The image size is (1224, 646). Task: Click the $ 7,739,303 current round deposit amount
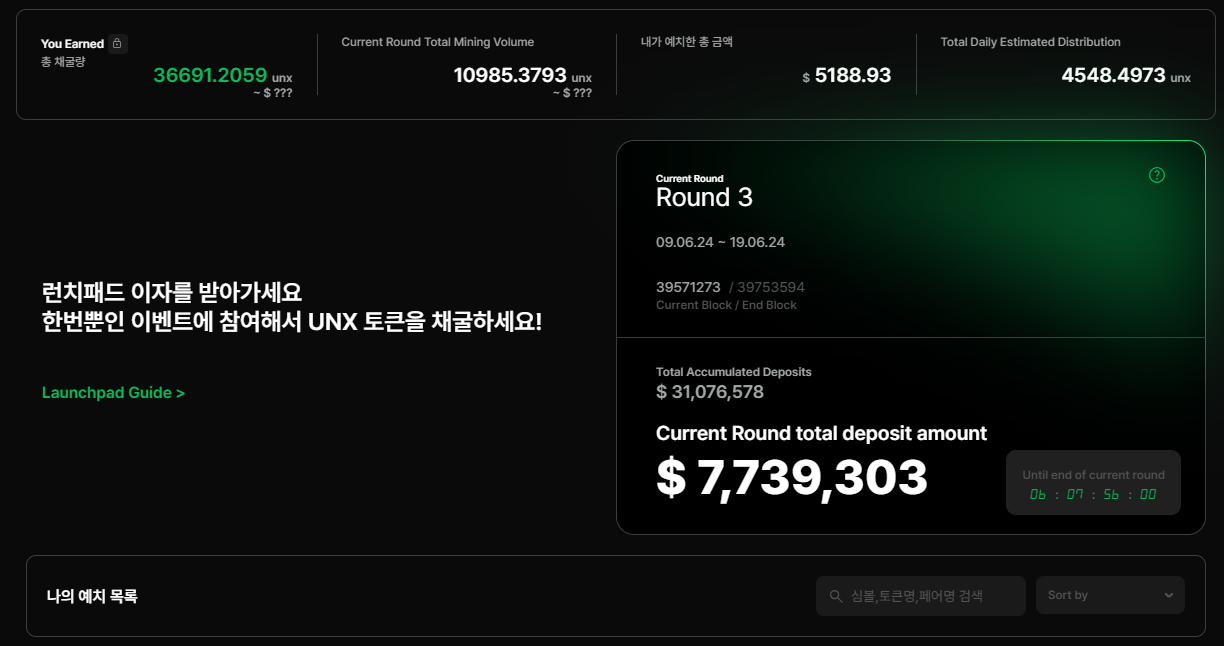pos(792,478)
